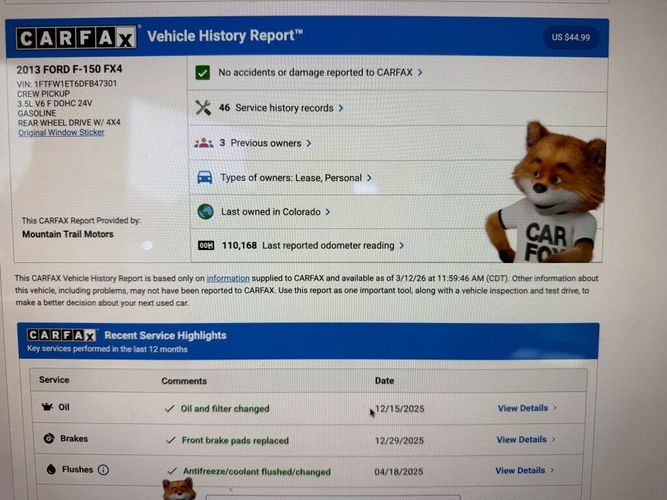The height and width of the screenshot is (500, 667).
Task: Click the globe icon beside Colorado
Action: [205, 211]
